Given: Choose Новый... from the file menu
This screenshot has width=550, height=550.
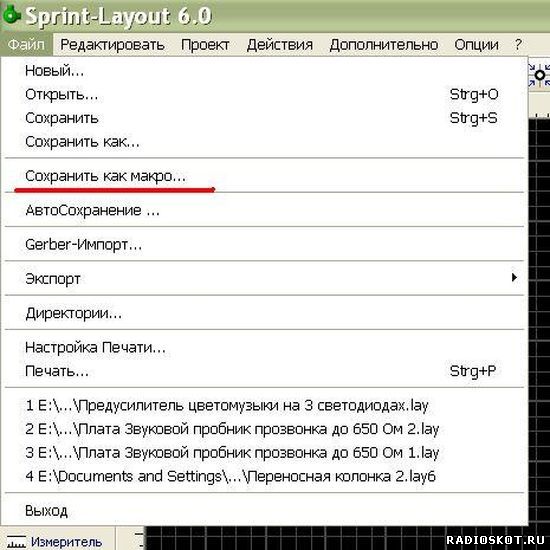Looking at the screenshot, I should (x=264, y=71).
